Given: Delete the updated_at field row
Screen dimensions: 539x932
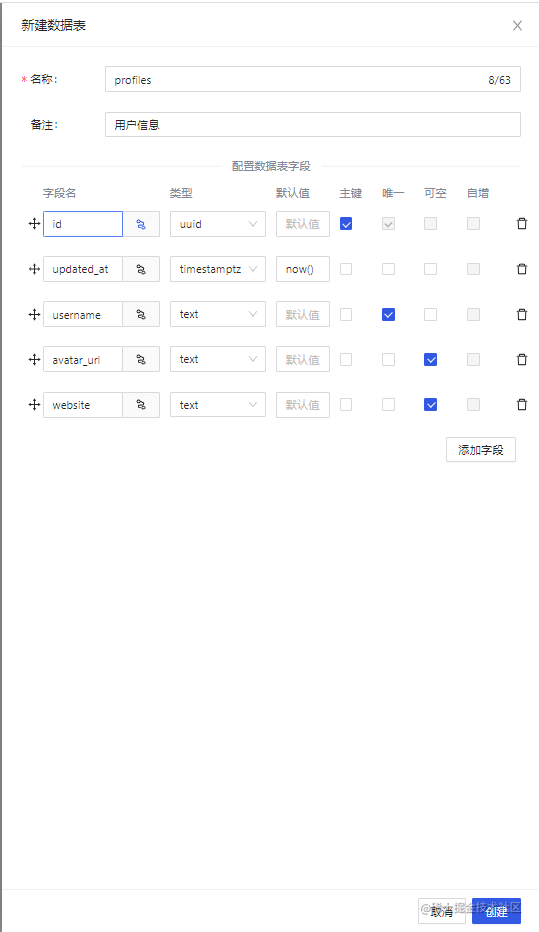Looking at the screenshot, I should [x=522, y=269].
